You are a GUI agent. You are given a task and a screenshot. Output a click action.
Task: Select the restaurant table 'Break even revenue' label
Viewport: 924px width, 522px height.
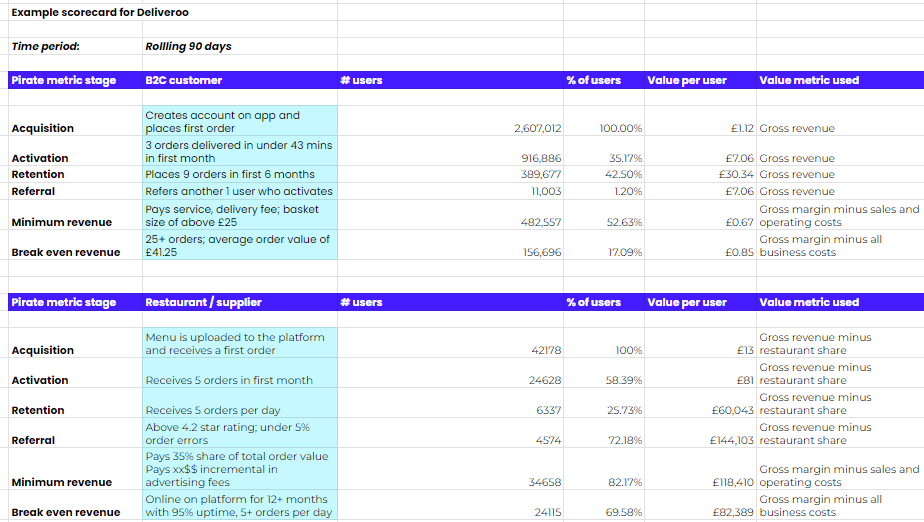coord(75,506)
